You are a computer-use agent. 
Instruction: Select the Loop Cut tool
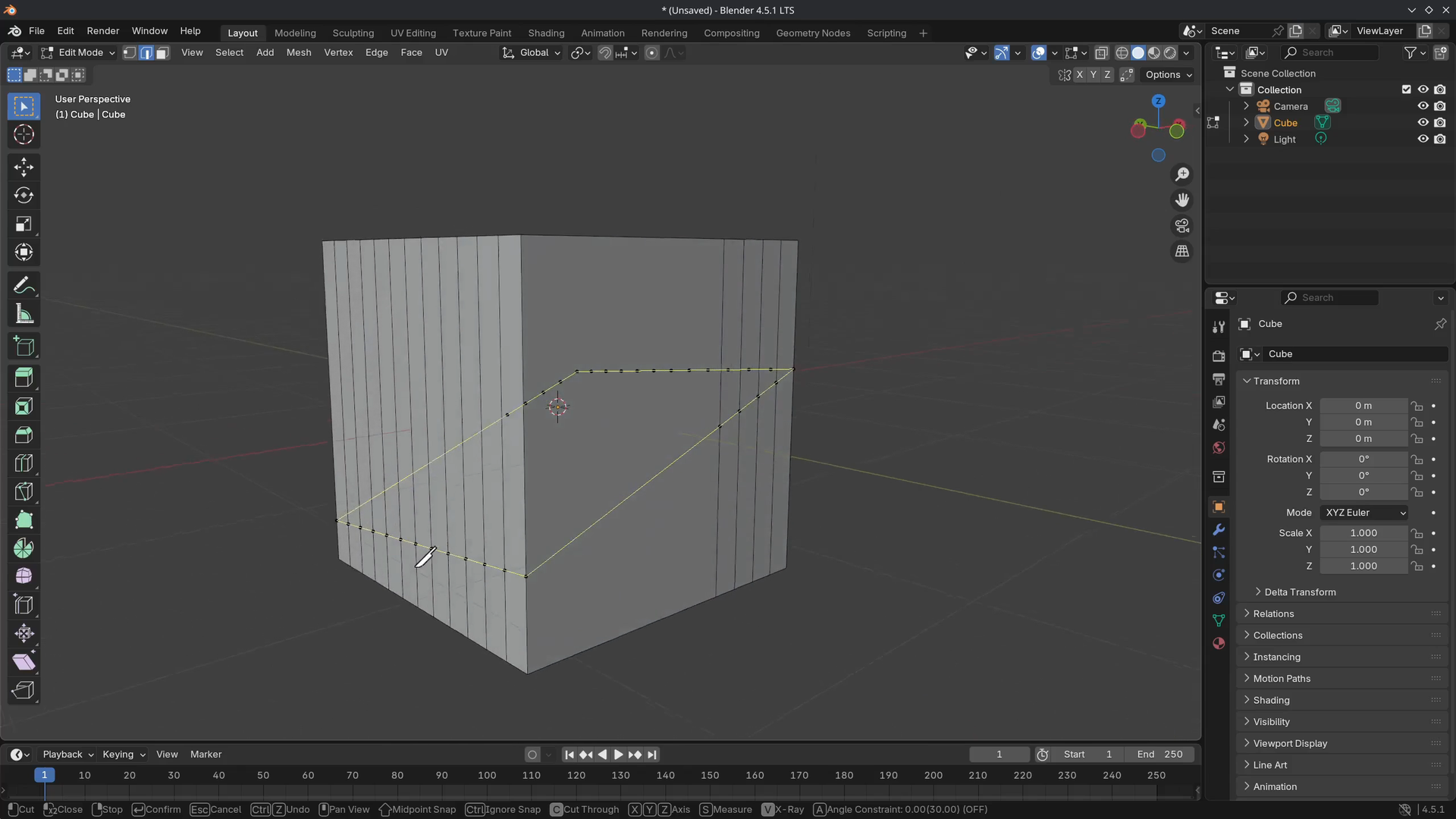pos(24,463)
